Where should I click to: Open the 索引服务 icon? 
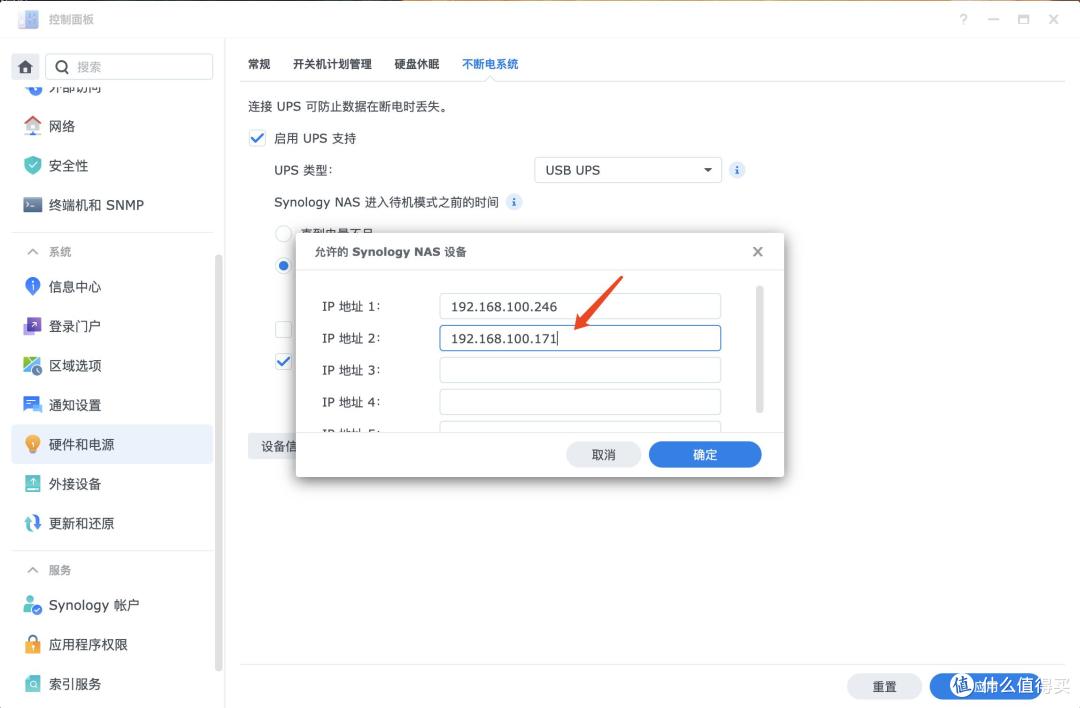point(32,684)
